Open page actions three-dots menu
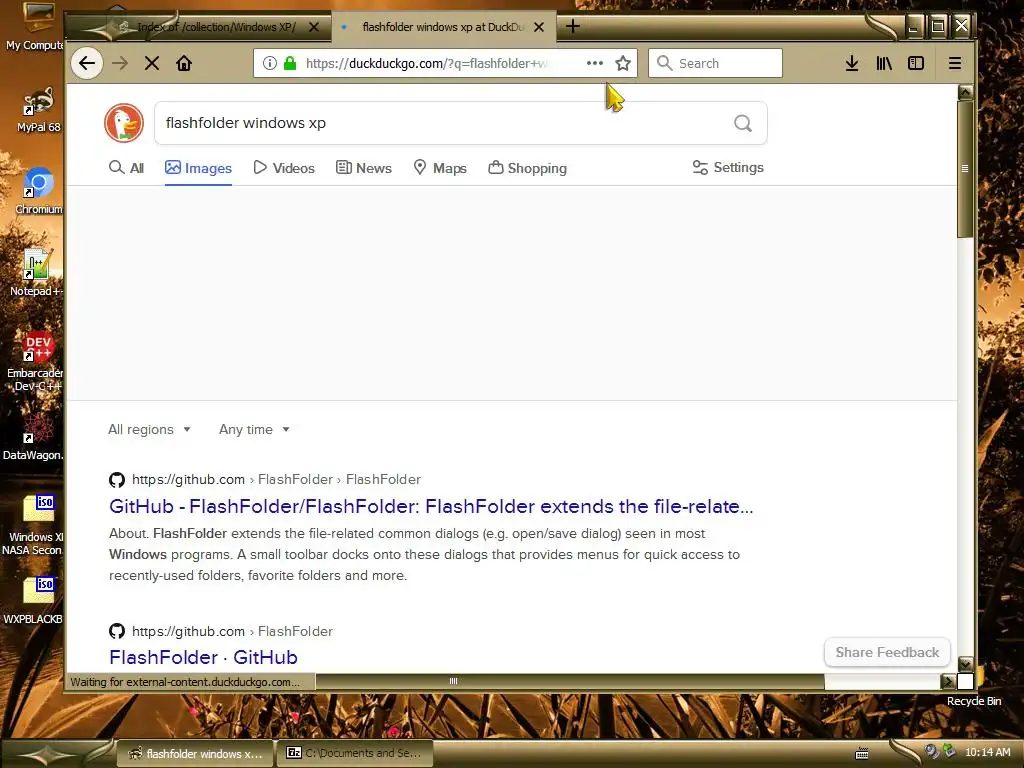1024x768 pixels. [x=594, y=63]
